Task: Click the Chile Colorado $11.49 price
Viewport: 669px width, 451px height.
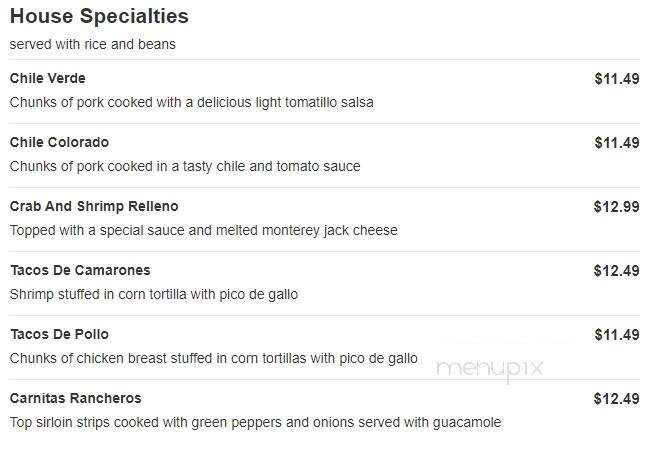Action: pyautogui.click(x=617, y=143)
